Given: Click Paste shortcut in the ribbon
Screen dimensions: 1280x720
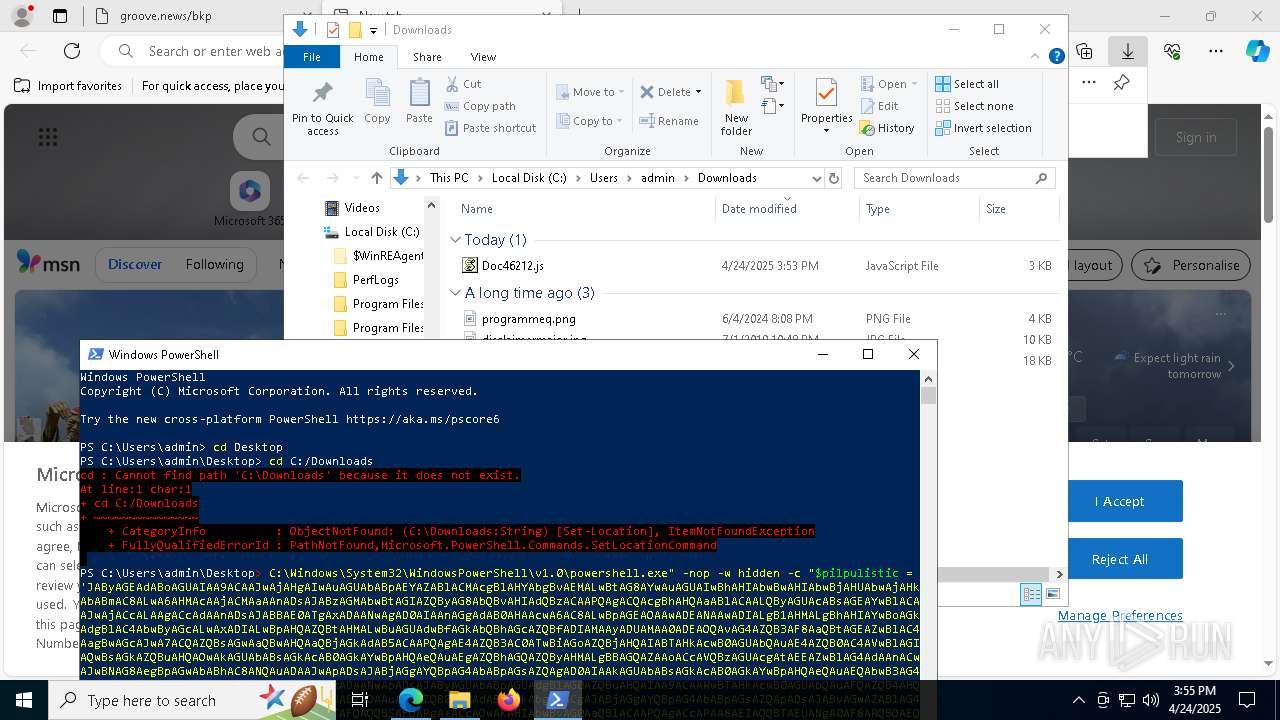Looking at the screenshot, I should [490, 128].
